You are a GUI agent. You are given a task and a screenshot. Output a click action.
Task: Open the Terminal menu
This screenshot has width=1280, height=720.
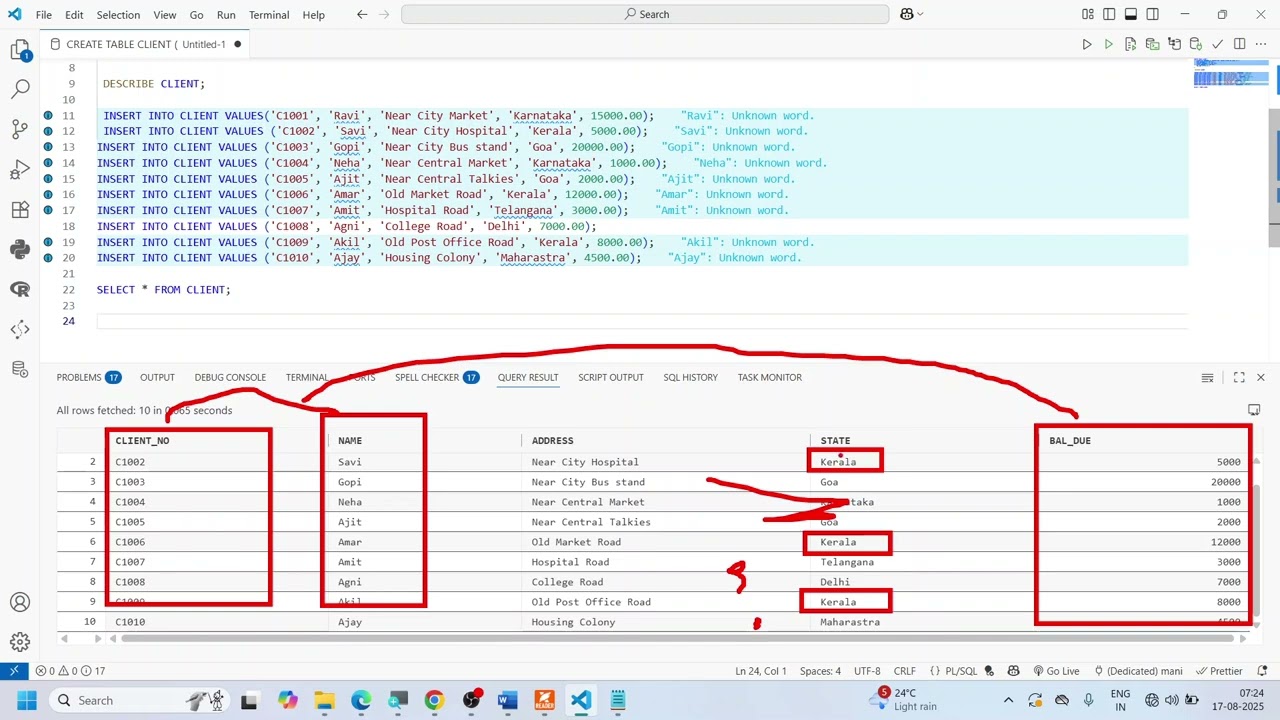[x=269, y=15]
